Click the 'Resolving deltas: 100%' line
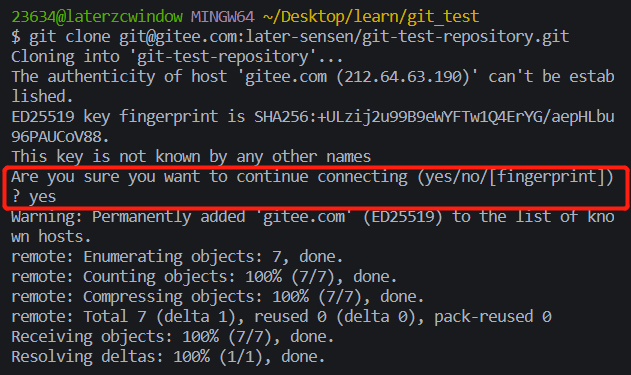 168,357
